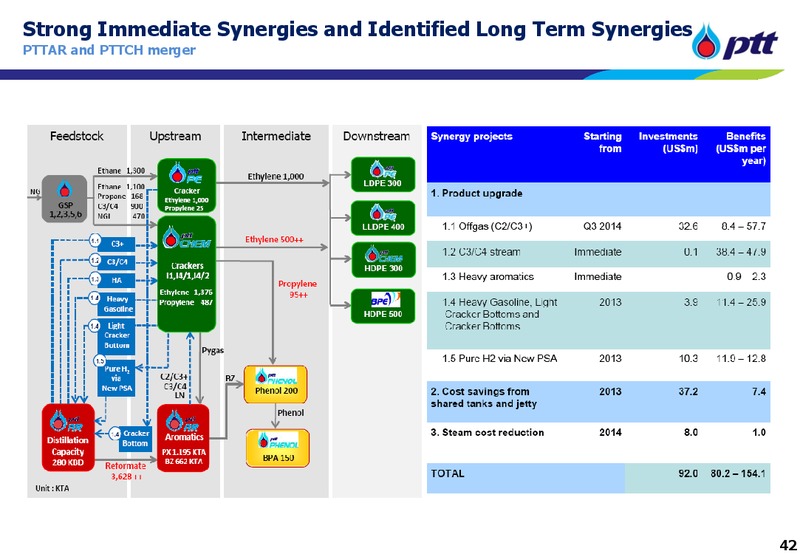
Task: Select the 1. Product upgrade row
Action: click(x=598, y=199)
